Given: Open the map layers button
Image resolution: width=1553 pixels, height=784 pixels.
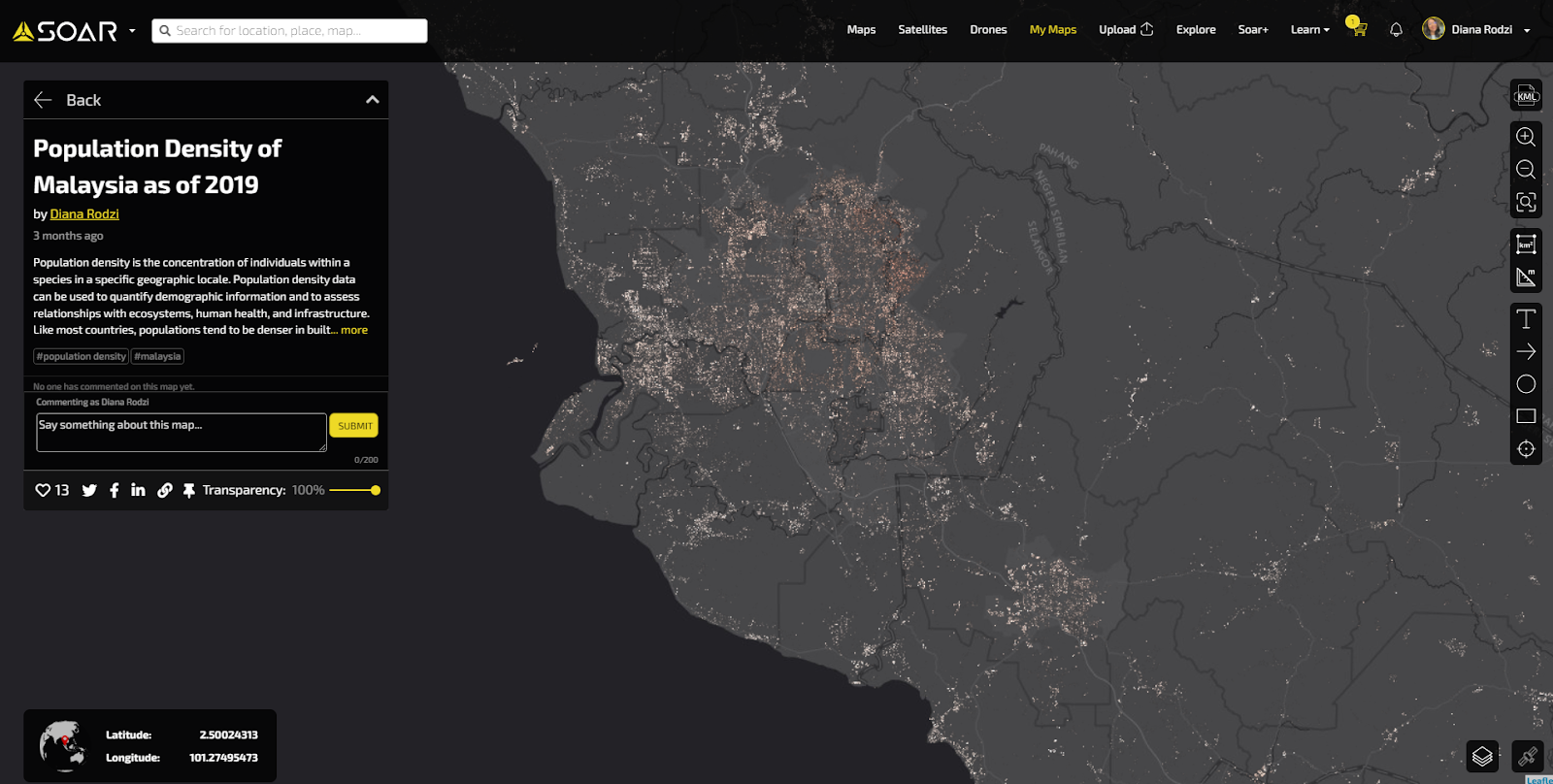Looking at the screenshot, I should click(x=1482, y=756).
